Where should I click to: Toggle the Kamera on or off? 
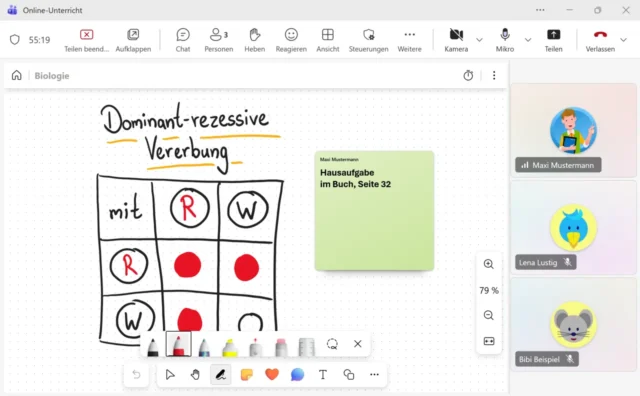tap(456, 40)
